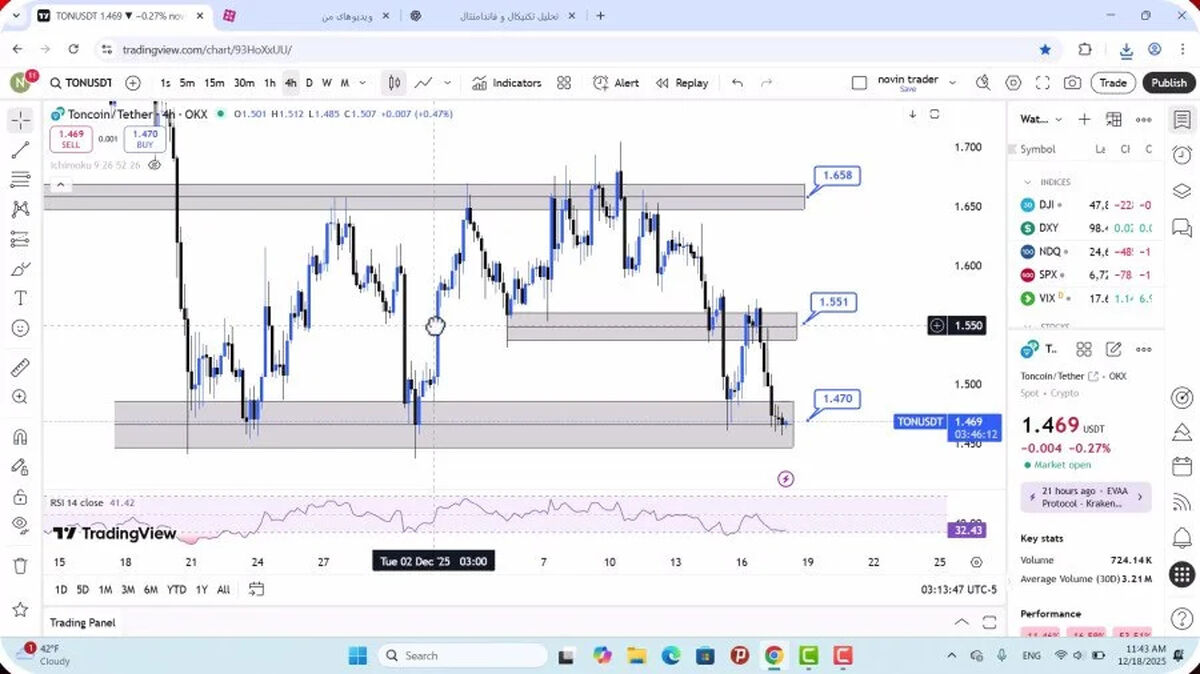Expand the Trading Panel chevron
This screenshot has width=1200, height=674.
coord(962,622)
